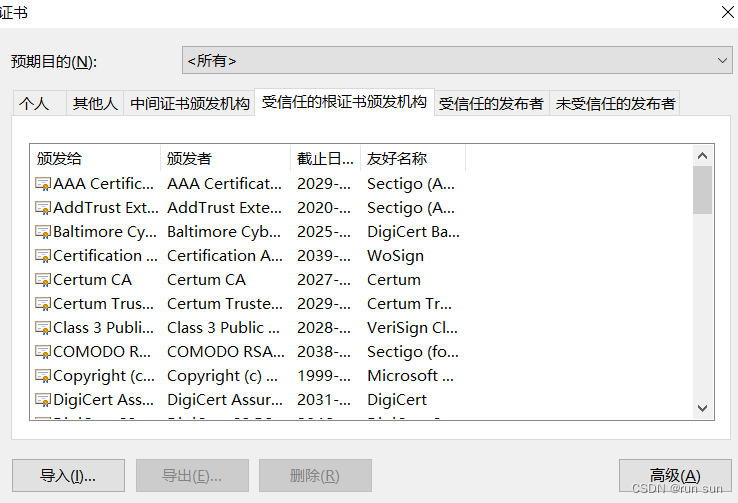Select the AAA Certificate Services certificate icon

pyautogui.click(x=43, y=184)
